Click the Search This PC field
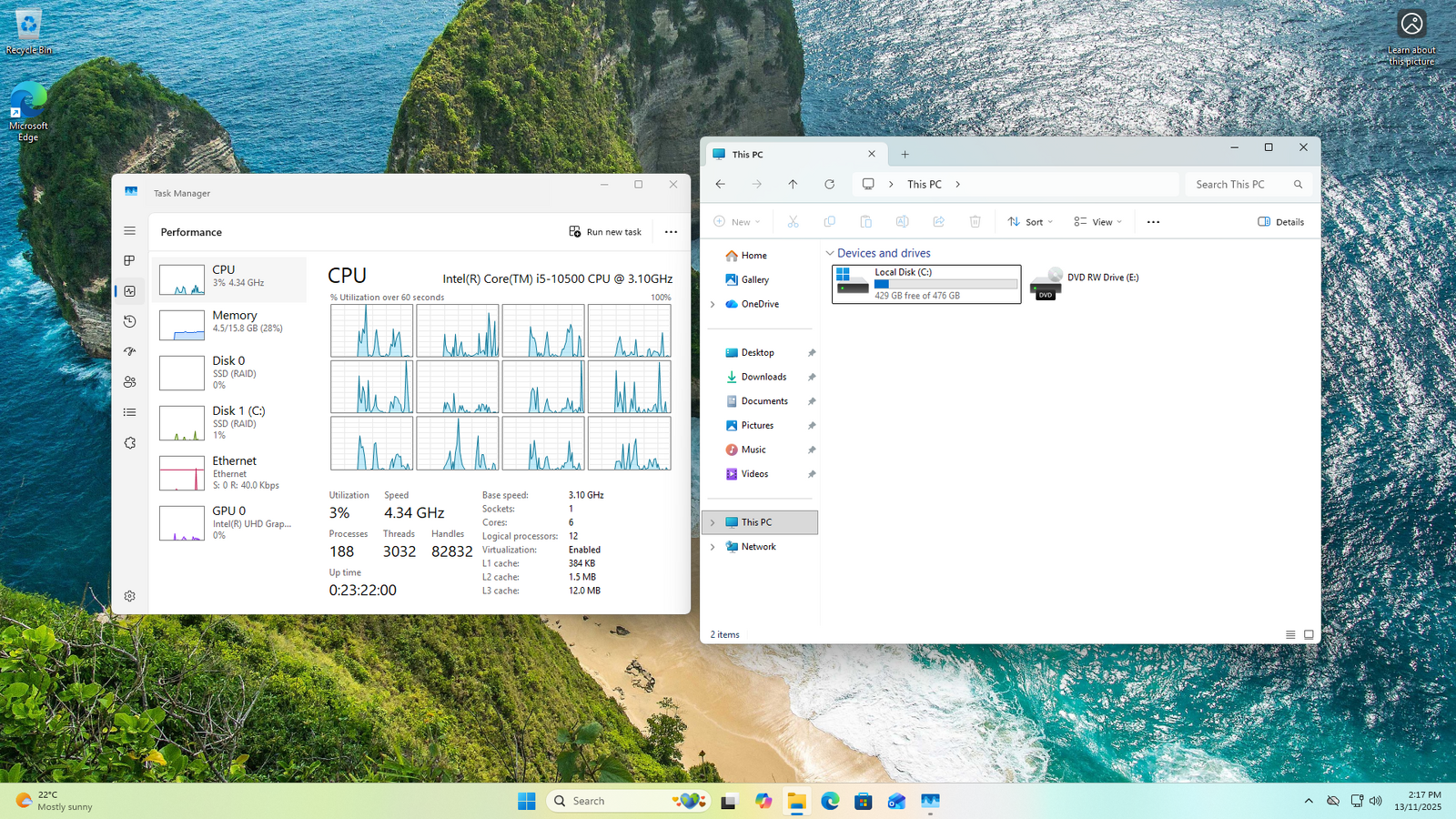This screenshot has width=1456, height=819. click(1238, 184)
